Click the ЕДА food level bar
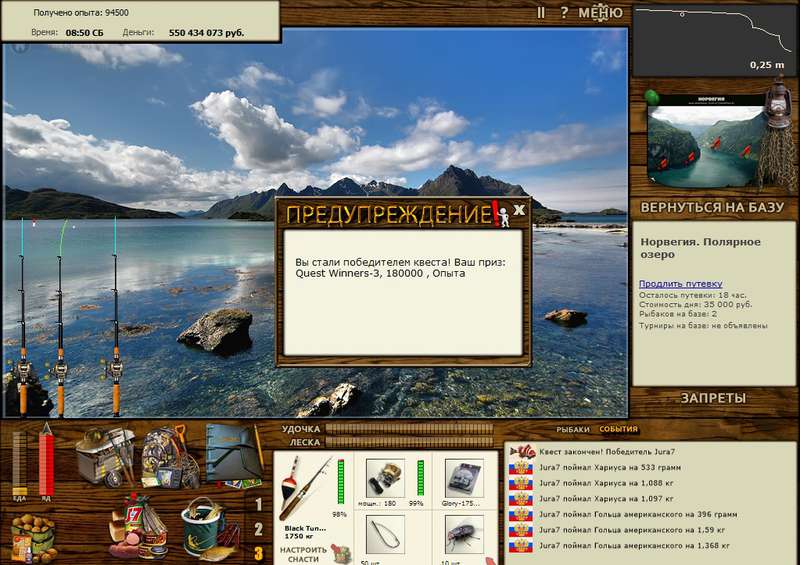The height and width of the screenshot is (565, 800). (19, 465)
